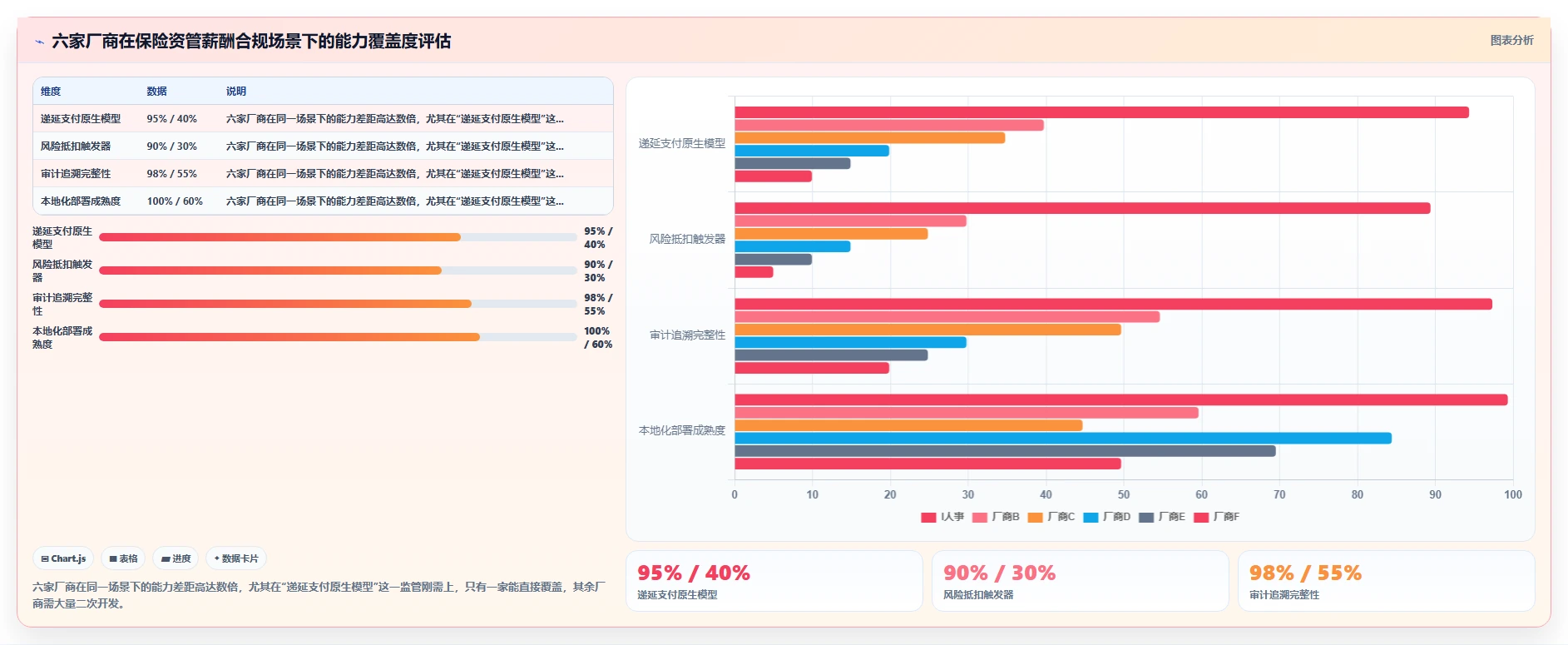The image size is (1568, 645).
Task: Click the 递延支付原生模型 progress bar
Action: (x=338, y=237)
